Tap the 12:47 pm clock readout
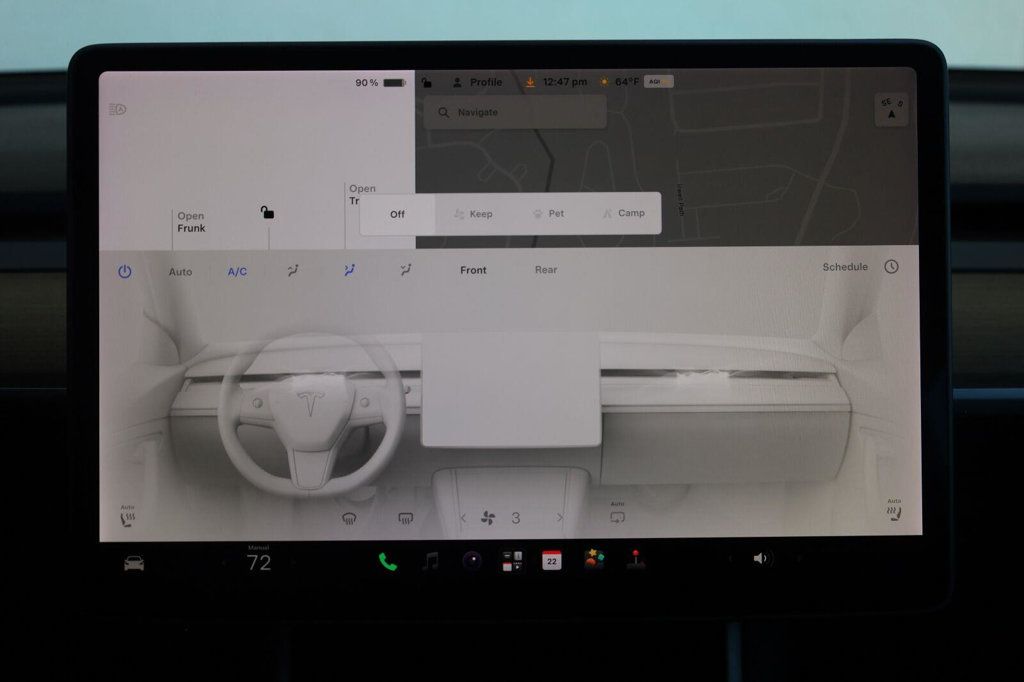The height and width of the screenshot is (682, 1024). click(565, 82)
